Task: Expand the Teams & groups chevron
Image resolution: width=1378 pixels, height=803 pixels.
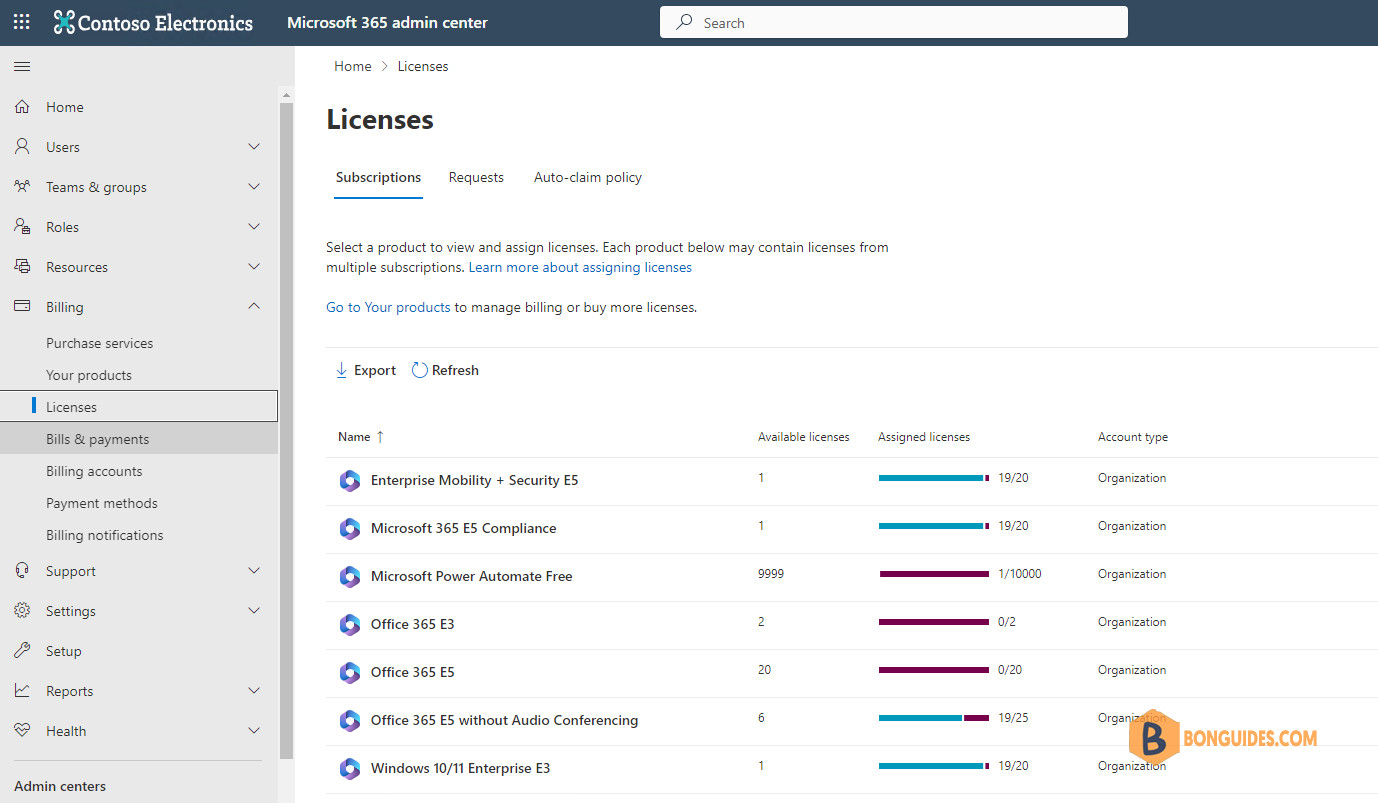Action: coord(254,187)
